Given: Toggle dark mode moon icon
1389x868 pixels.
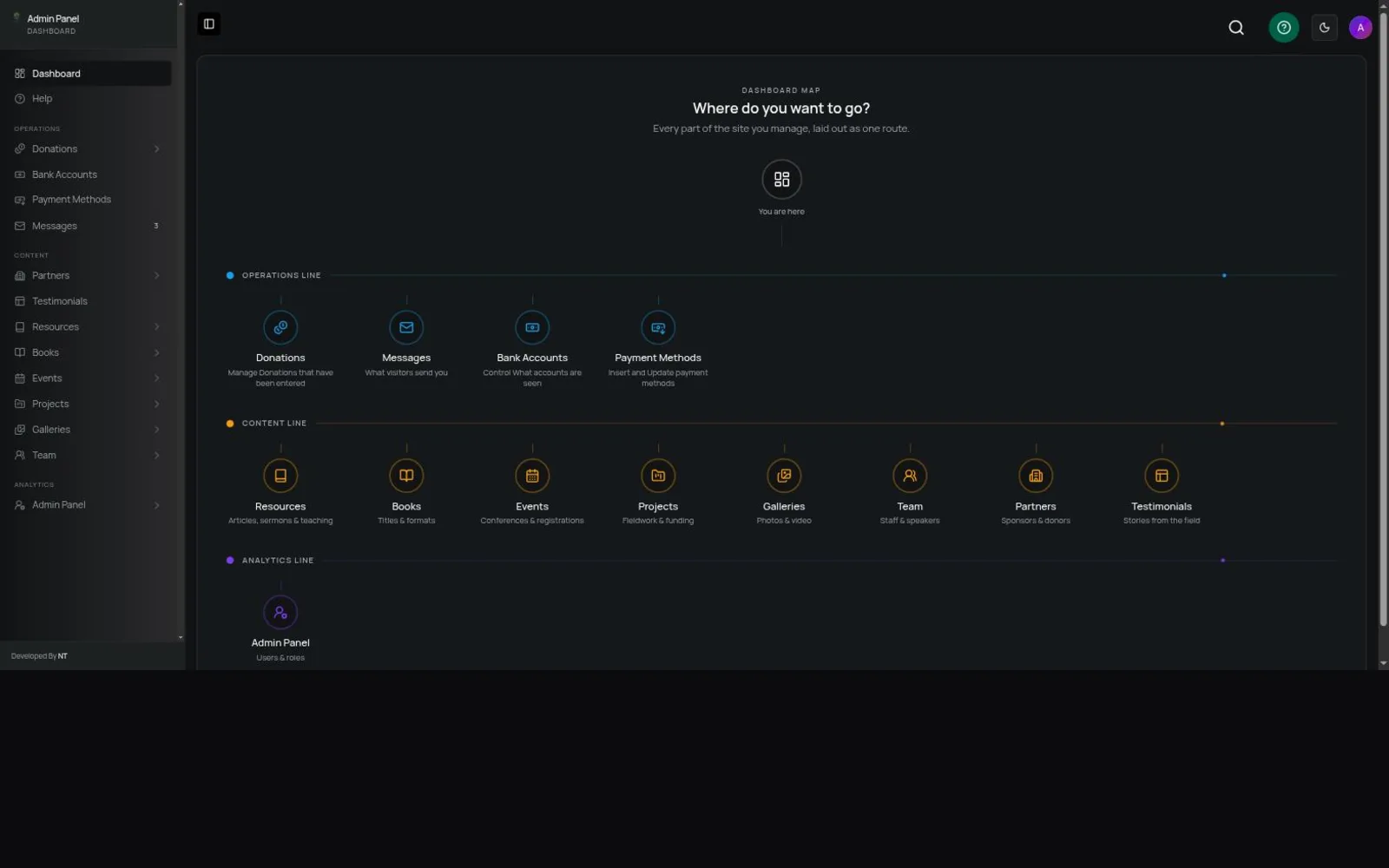Looking at the screenshot, I should coord(1324,28).
